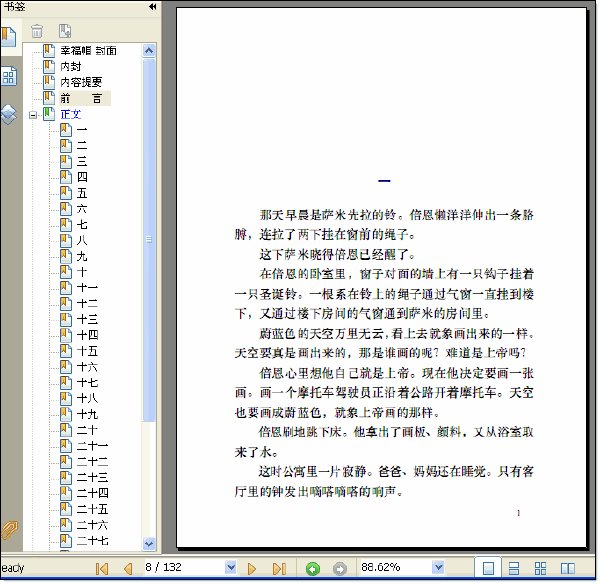Open the Bookmarks panel icon in sidebar
This screenshot has width=600, height=584.
click(8, 37)
